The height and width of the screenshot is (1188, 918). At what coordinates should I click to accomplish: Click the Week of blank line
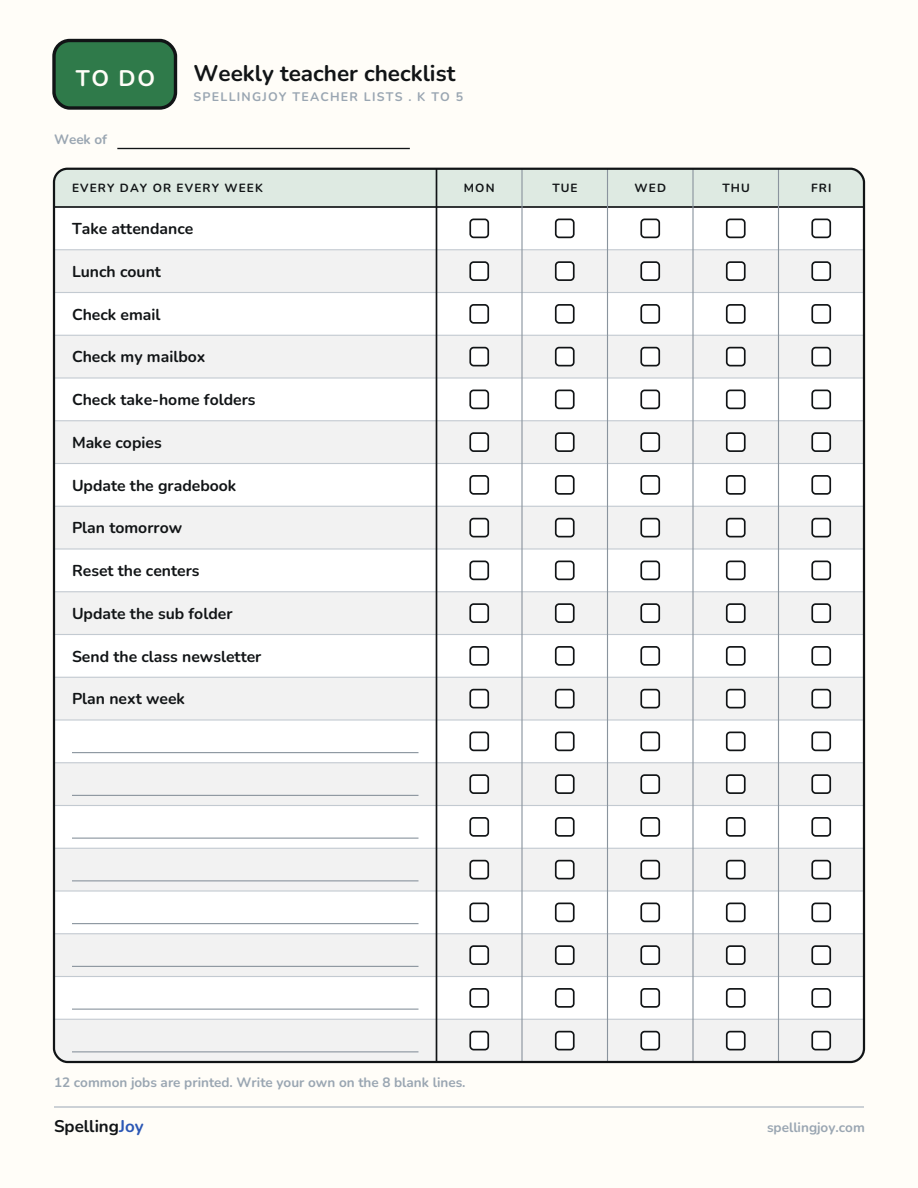click(x=264, y=141)
